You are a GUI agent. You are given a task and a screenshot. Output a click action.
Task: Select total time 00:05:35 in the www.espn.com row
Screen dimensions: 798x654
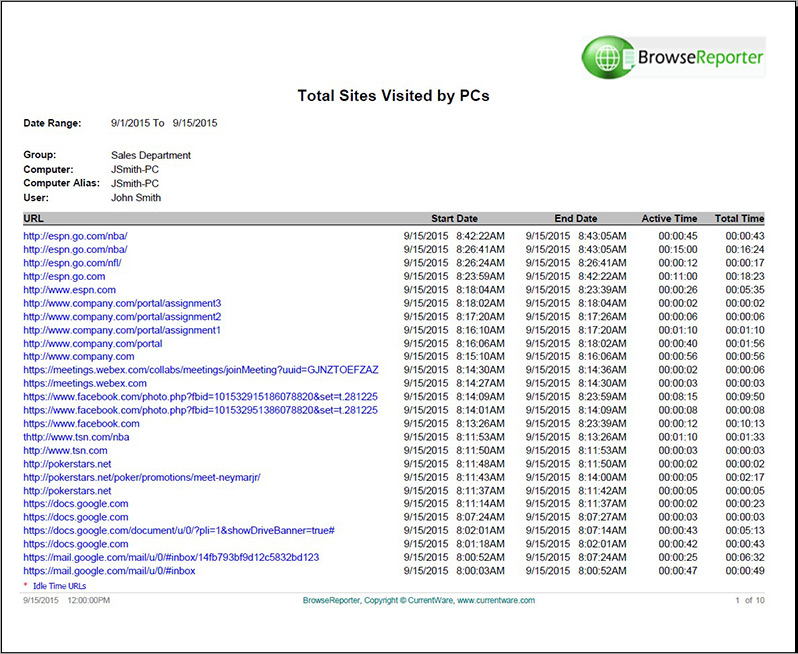coord(745,290)
